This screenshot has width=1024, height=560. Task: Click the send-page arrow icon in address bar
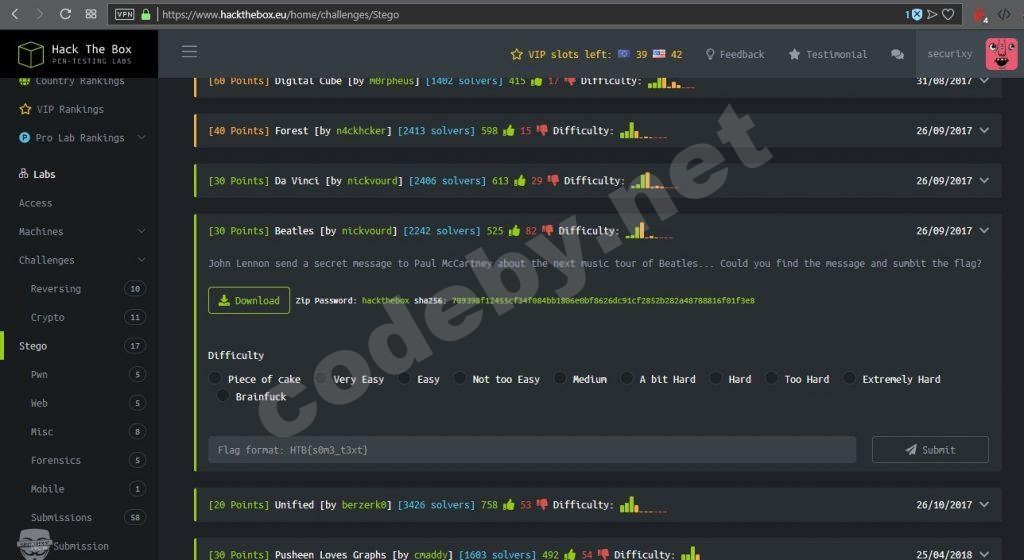tap(932, 14)
